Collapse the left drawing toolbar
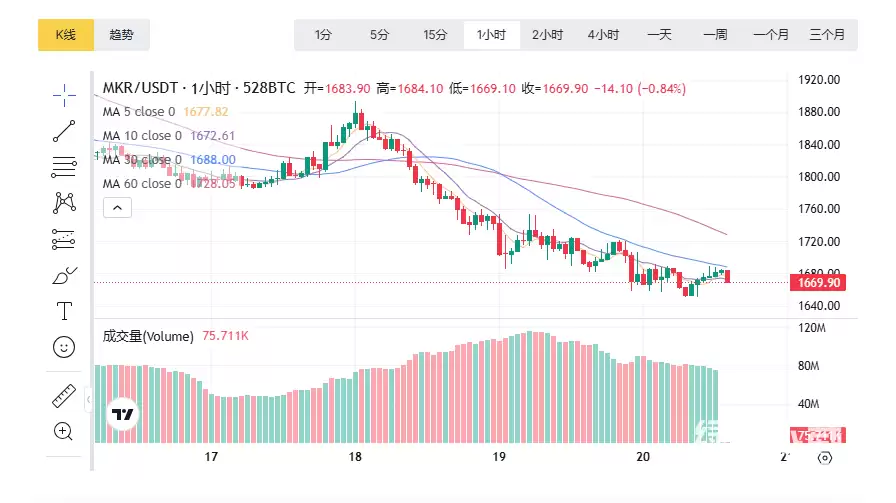Screen dimensions: 896x503 pyautogui.click(x=88, y=400)
